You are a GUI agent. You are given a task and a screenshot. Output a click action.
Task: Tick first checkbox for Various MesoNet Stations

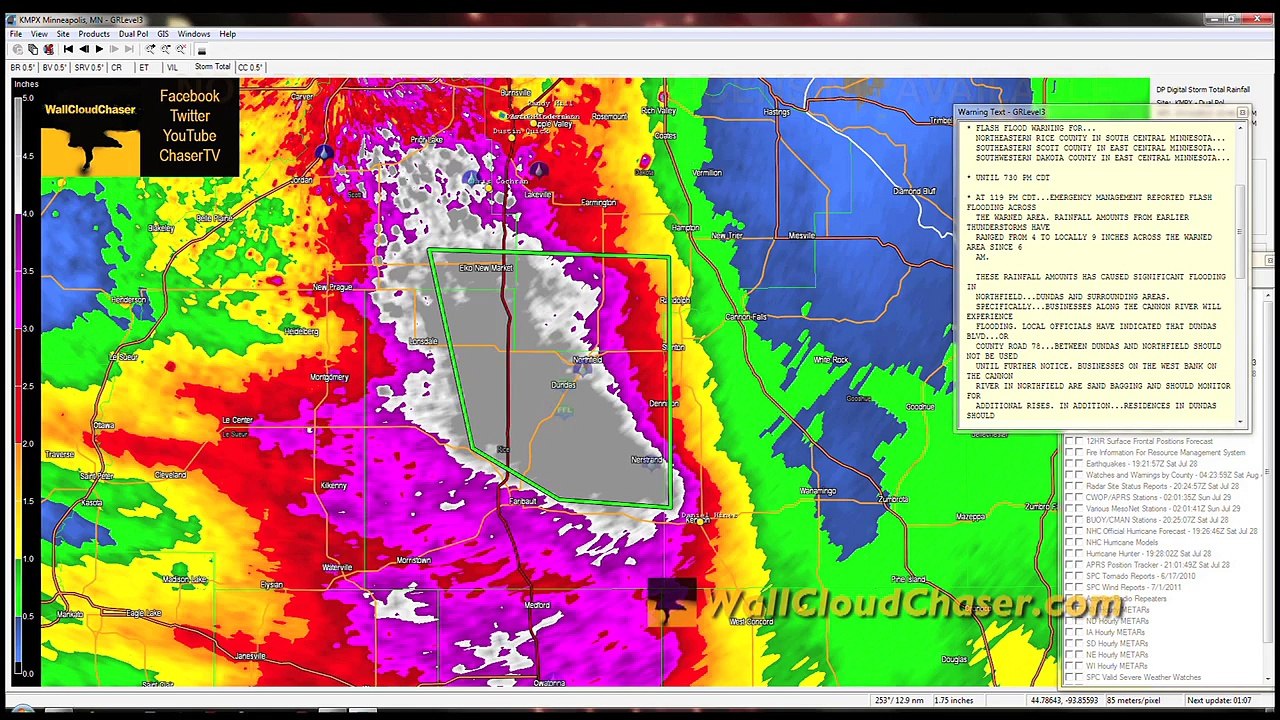coord(1069,509)
